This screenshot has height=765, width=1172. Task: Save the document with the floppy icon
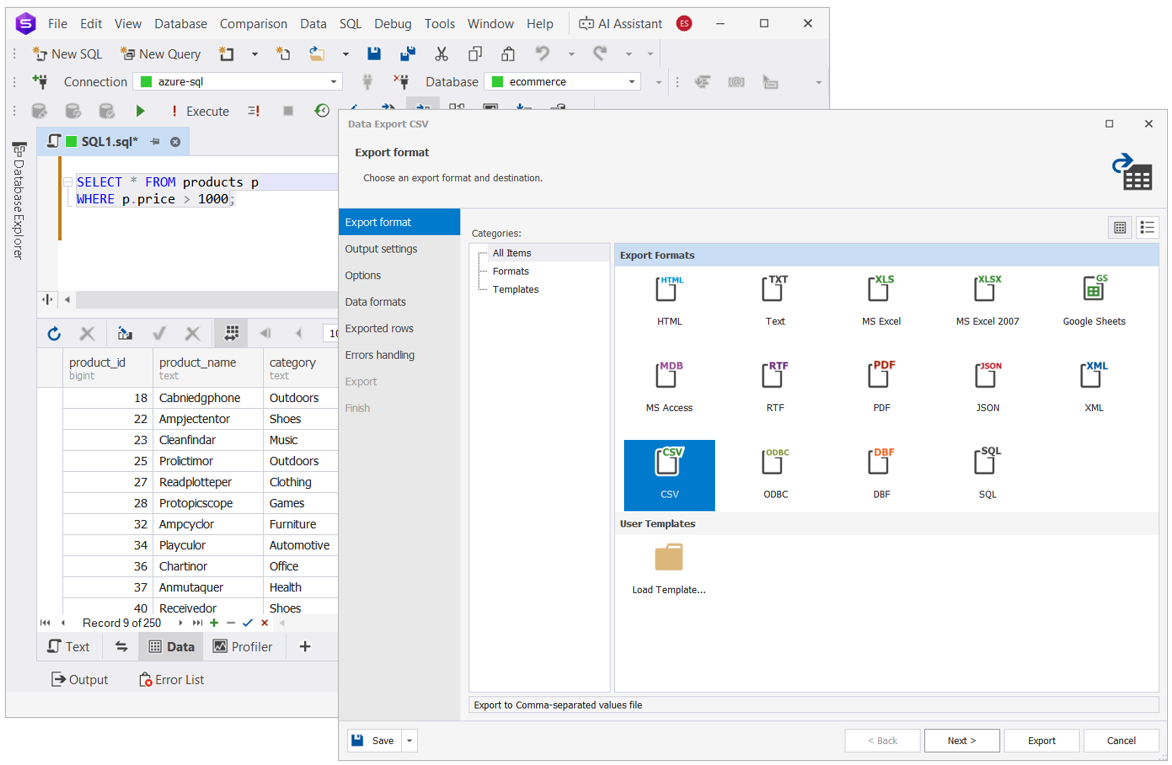(374, 54)
